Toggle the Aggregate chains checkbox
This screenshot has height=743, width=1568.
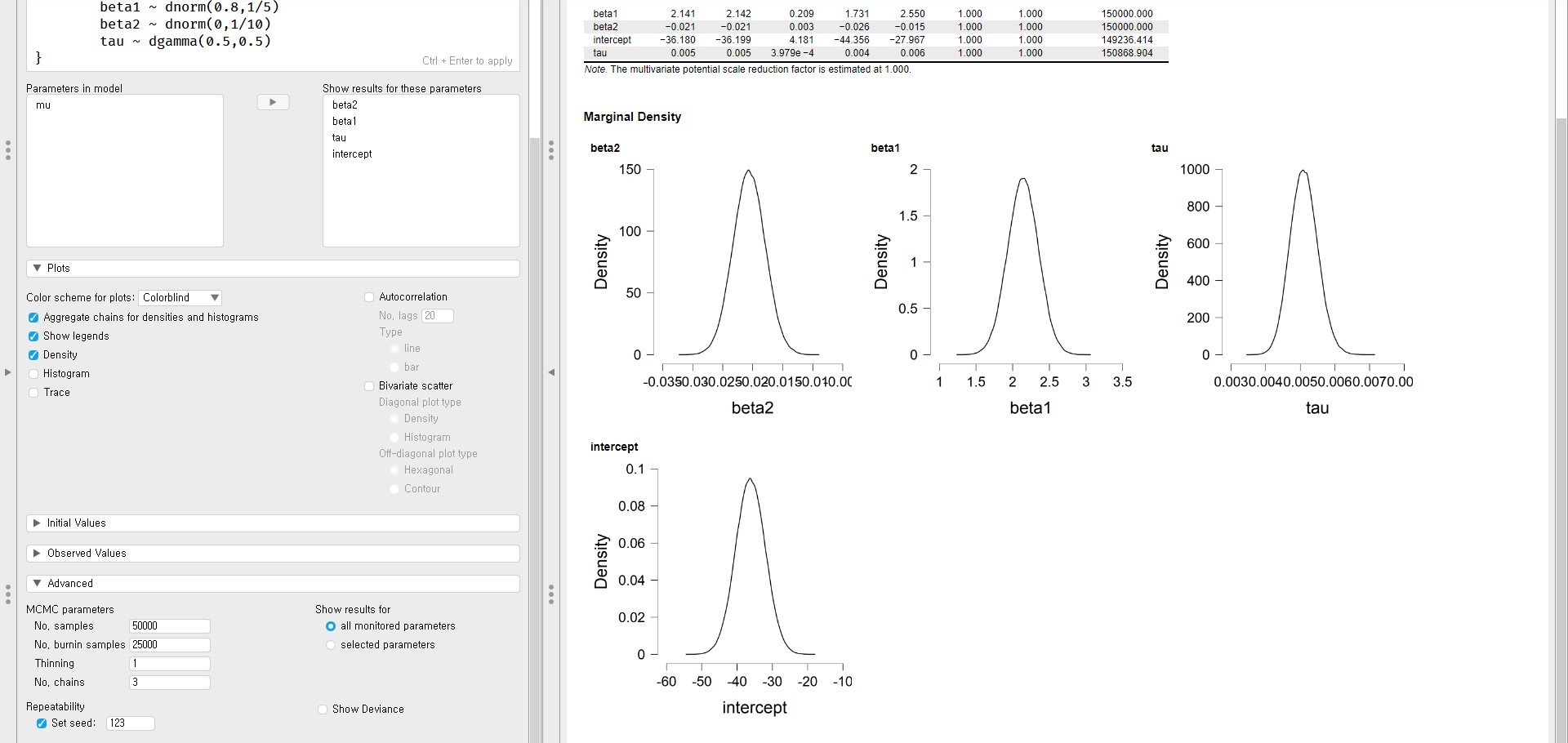33,318
